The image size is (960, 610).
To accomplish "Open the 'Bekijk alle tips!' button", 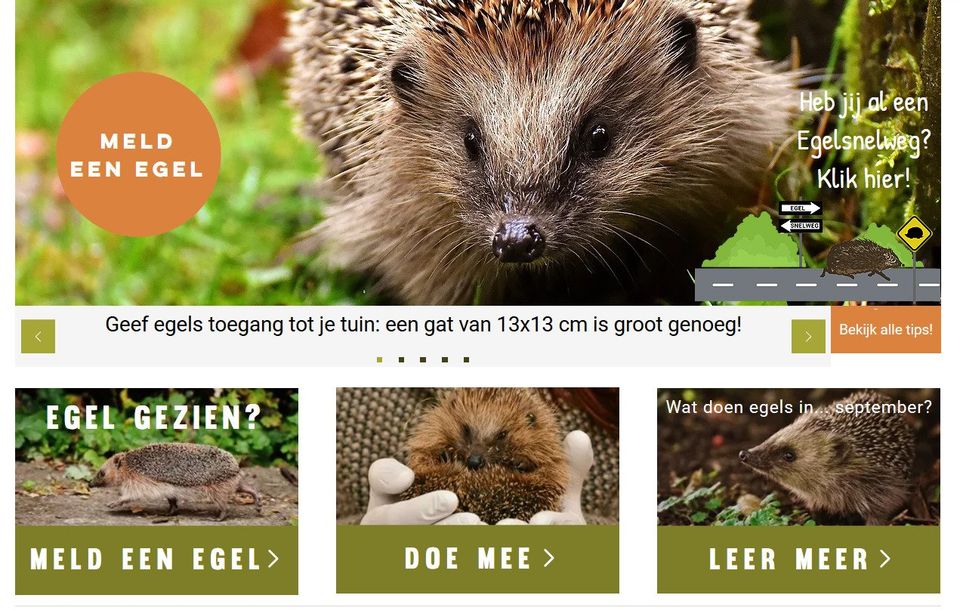I will pyautogui.click(x=885, y=329).
